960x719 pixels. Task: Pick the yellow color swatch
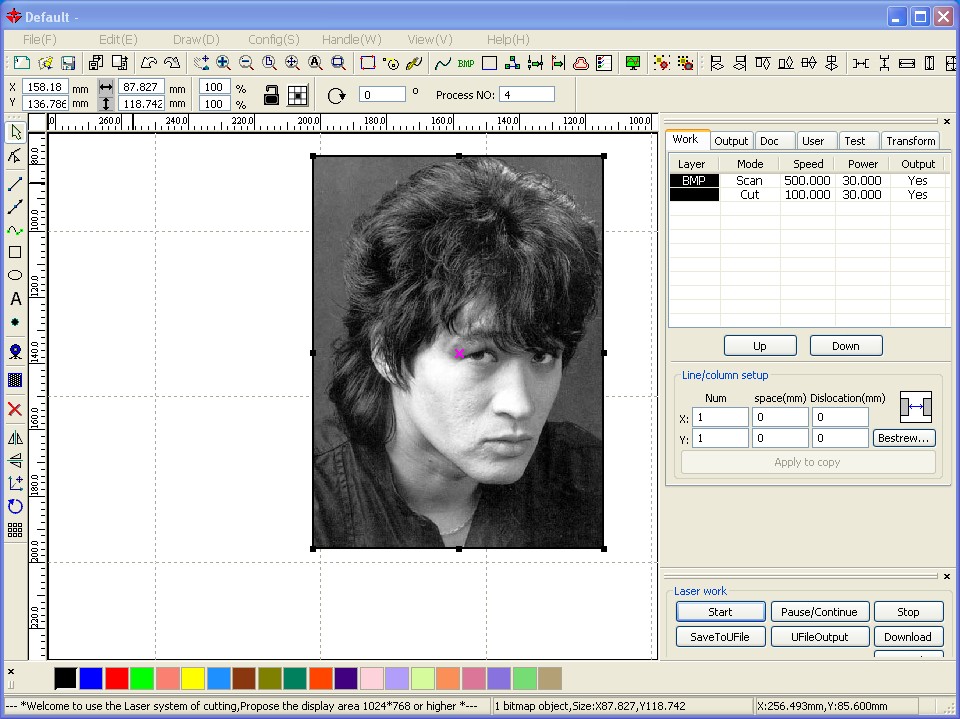[x=193, y=679]
